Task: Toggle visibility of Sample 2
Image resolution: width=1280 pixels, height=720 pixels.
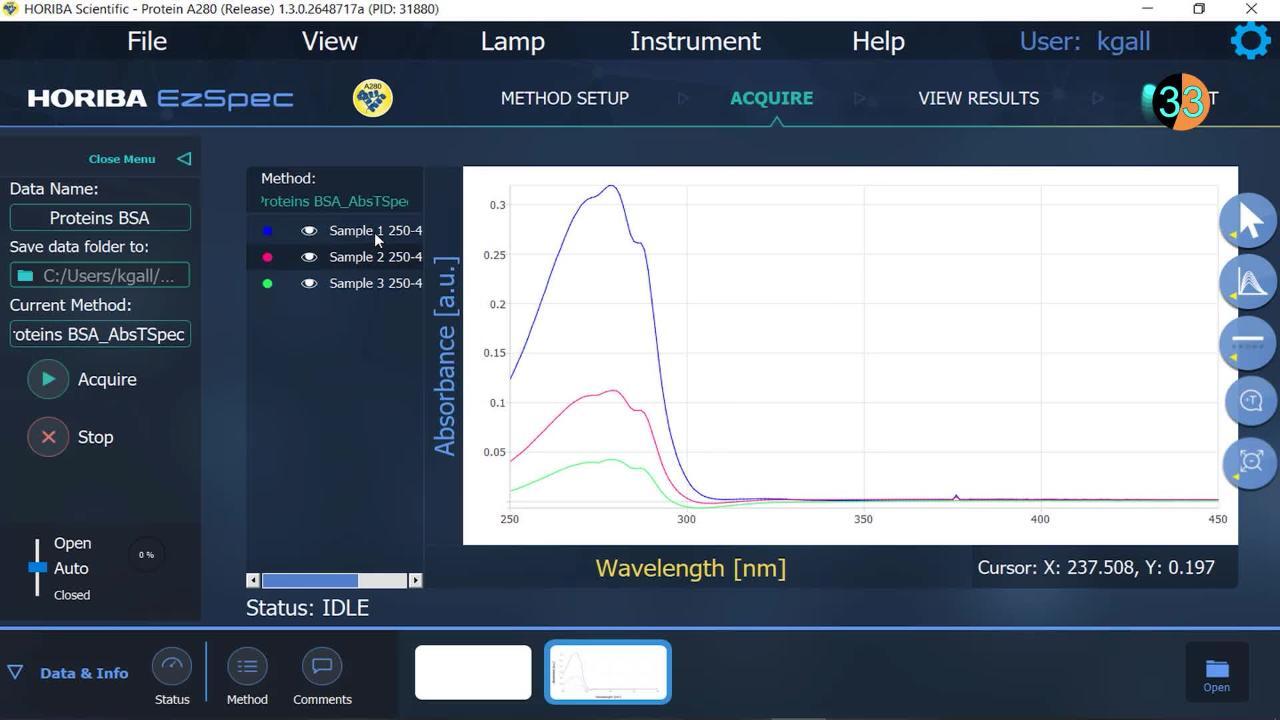Action: pyautogui.click(x=309, y=257)
